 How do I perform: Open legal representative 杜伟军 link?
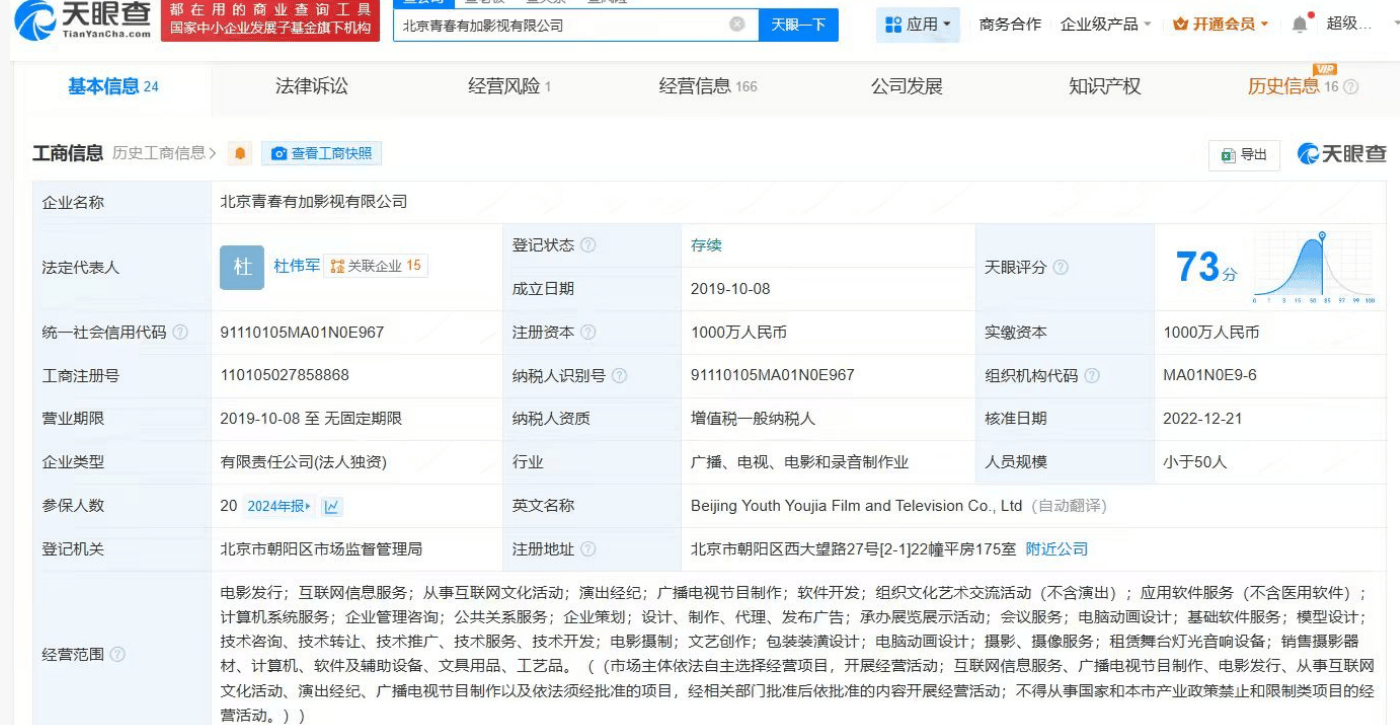(x=297, y=266)
